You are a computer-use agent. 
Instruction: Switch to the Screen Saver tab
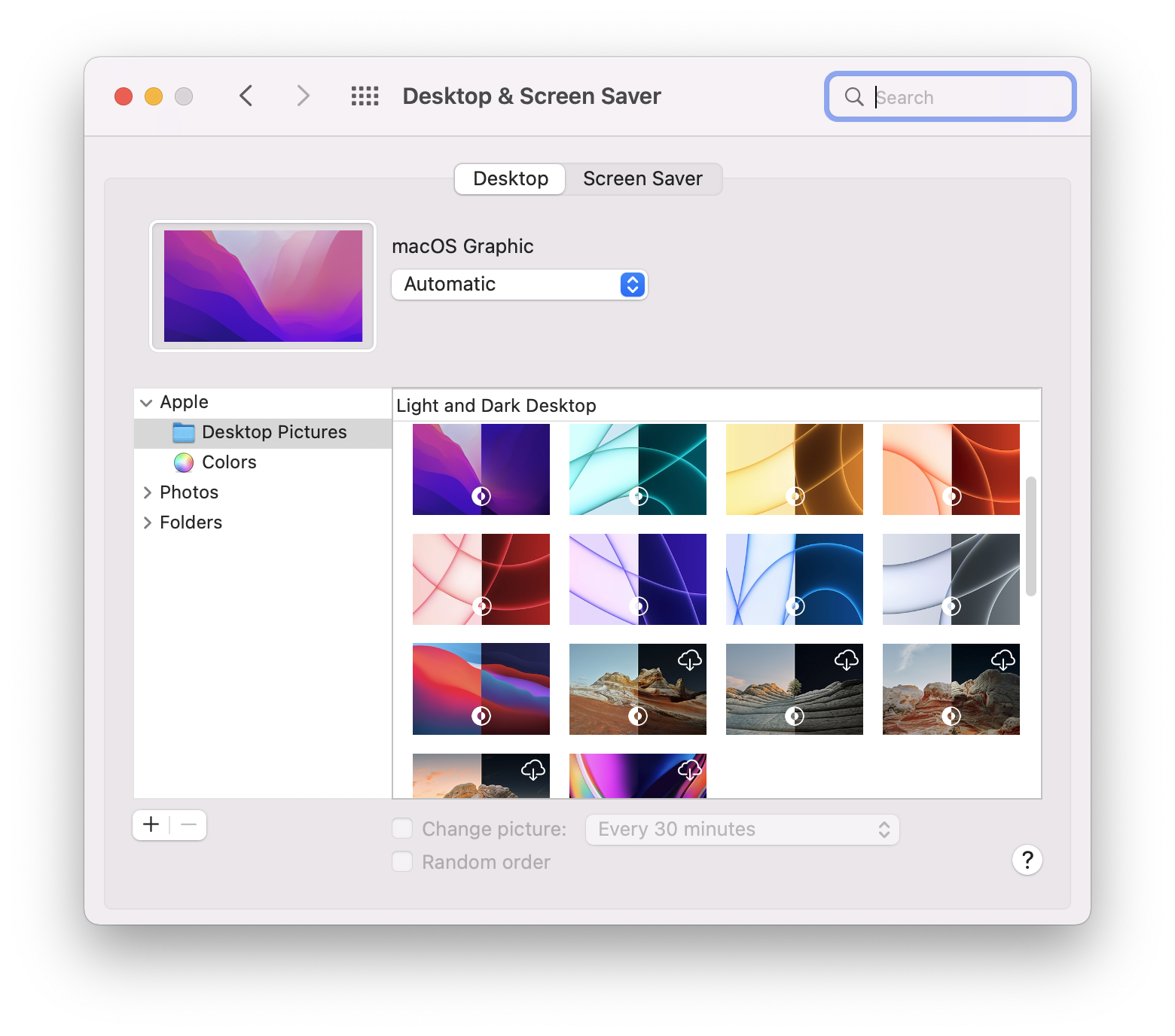coord(642,178)
